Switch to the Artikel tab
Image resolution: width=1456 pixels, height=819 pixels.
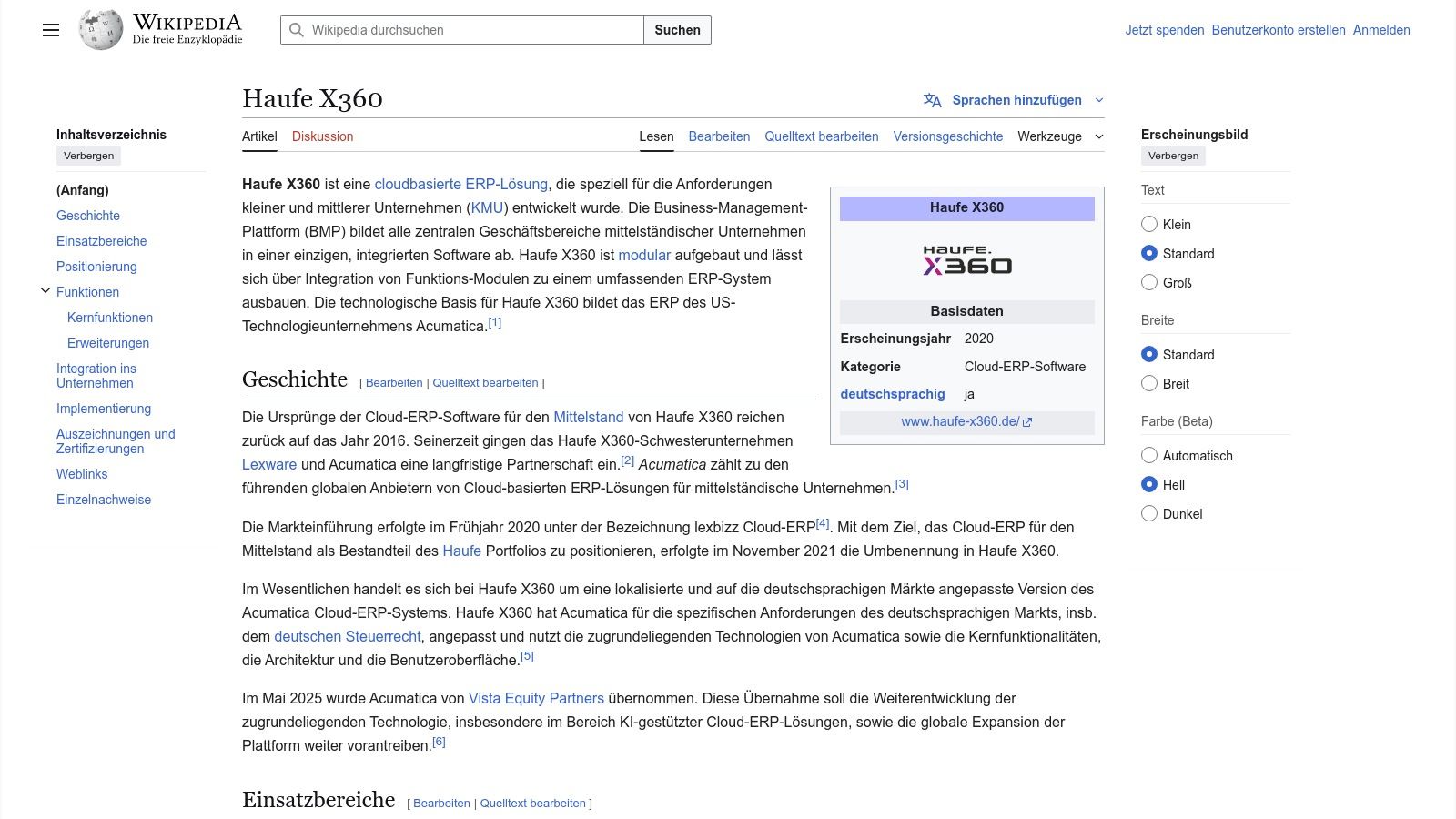click(x=259, y=136)
